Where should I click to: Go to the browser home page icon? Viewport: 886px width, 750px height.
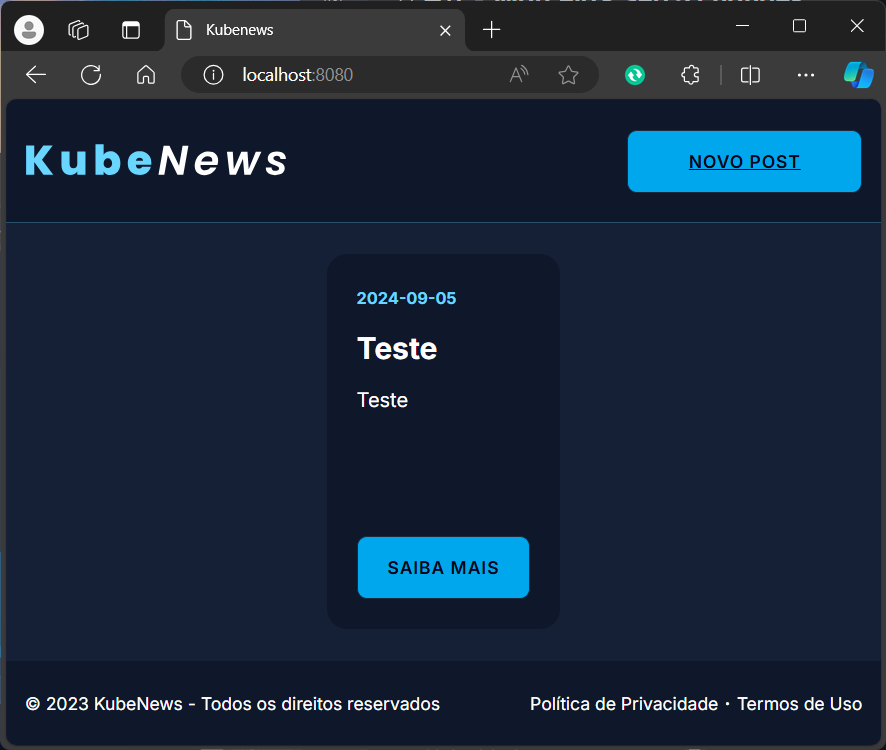click(x=146, y=75)
